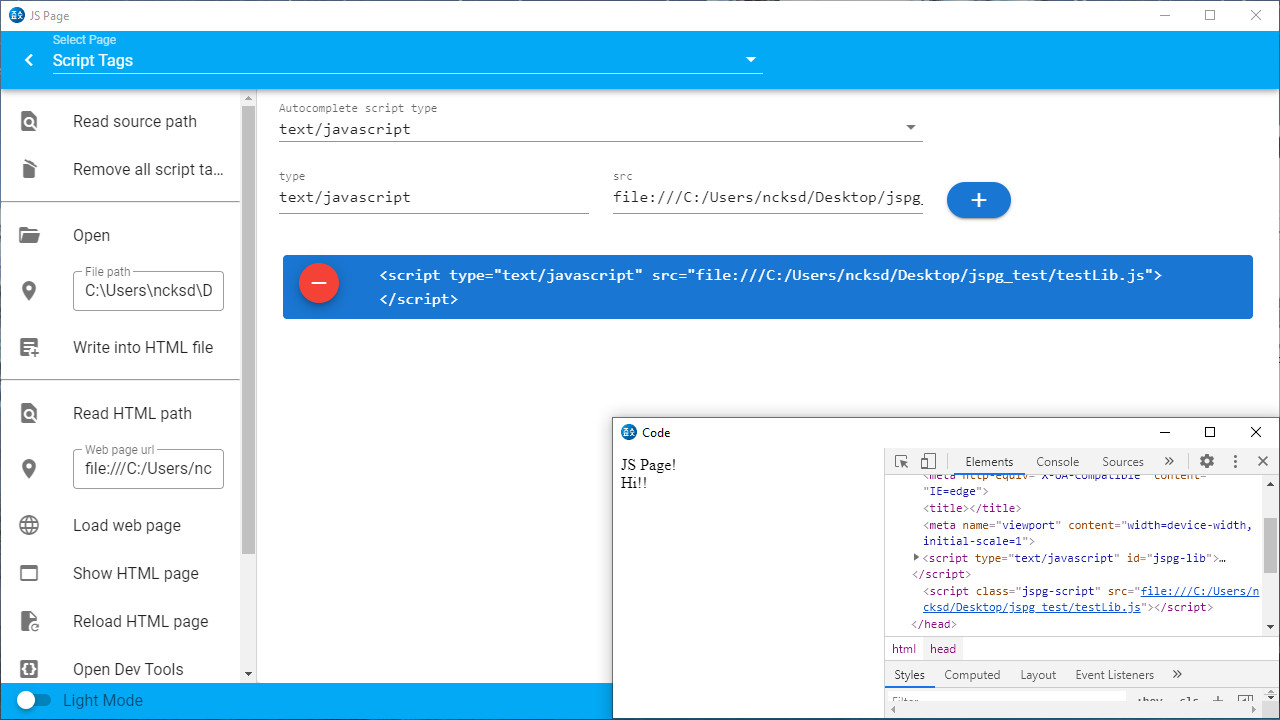Toggle device toolbar in DevTools

point(928,461)
